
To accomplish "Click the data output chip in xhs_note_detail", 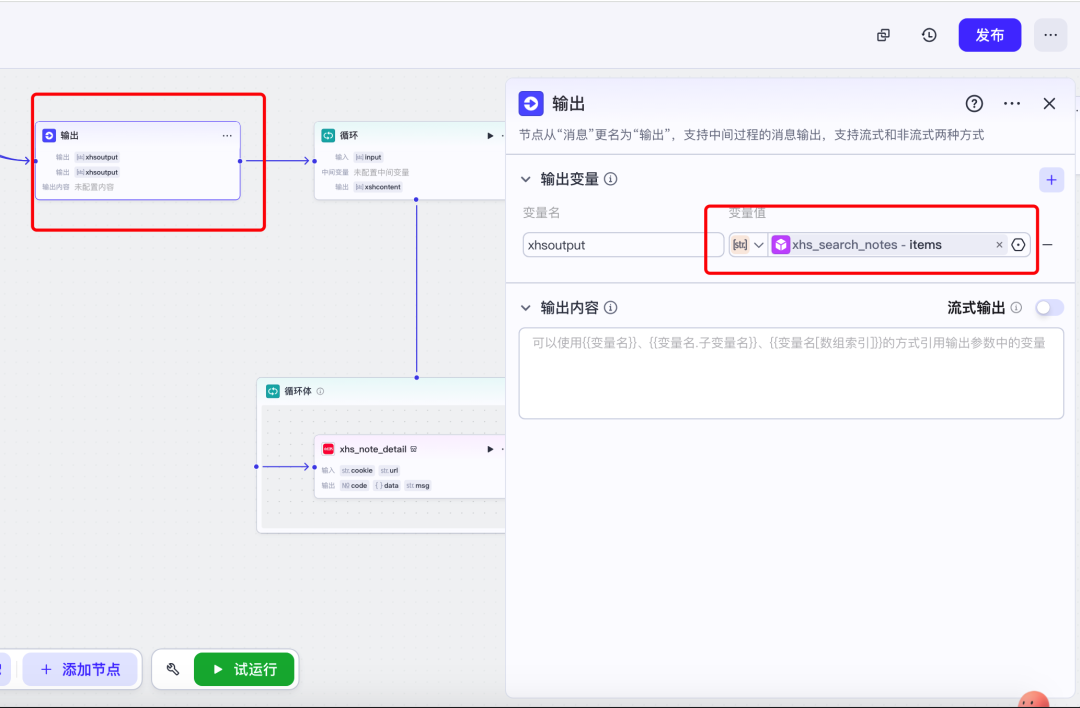I will [386, 486].
